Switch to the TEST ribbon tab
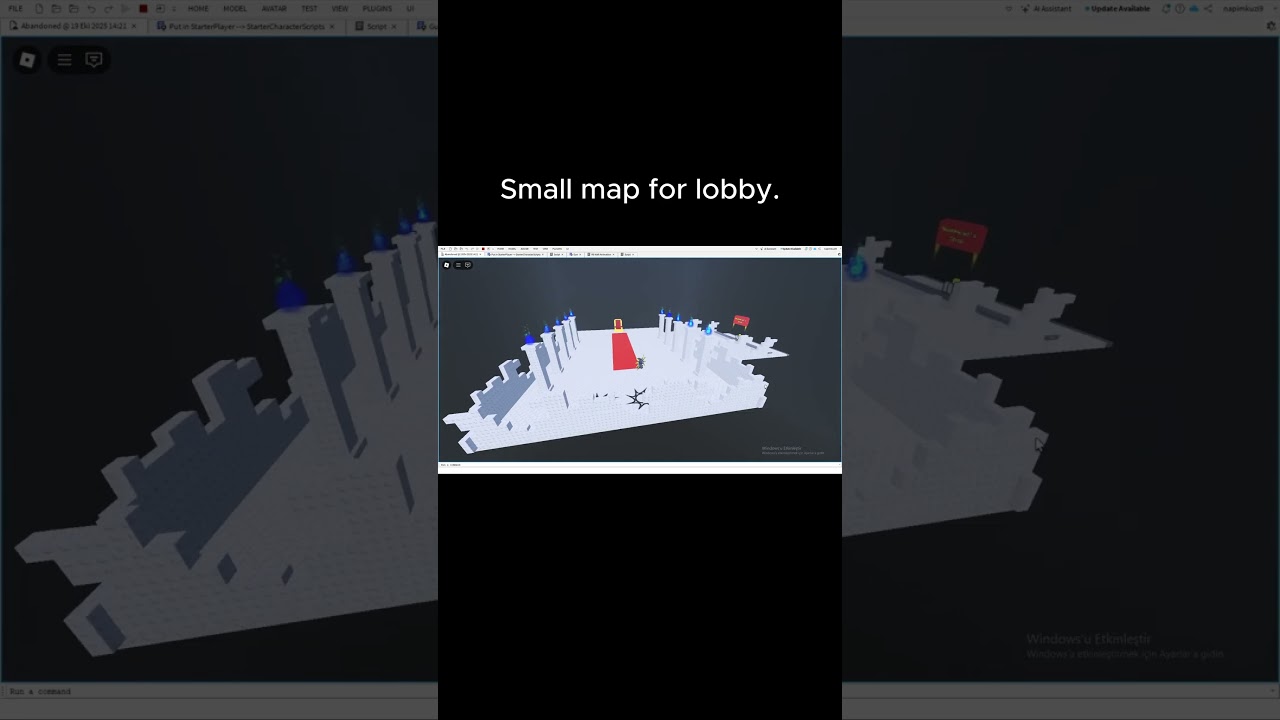Screen dimensions: 1280x720 pyautogui.click(x=309, y=8)
